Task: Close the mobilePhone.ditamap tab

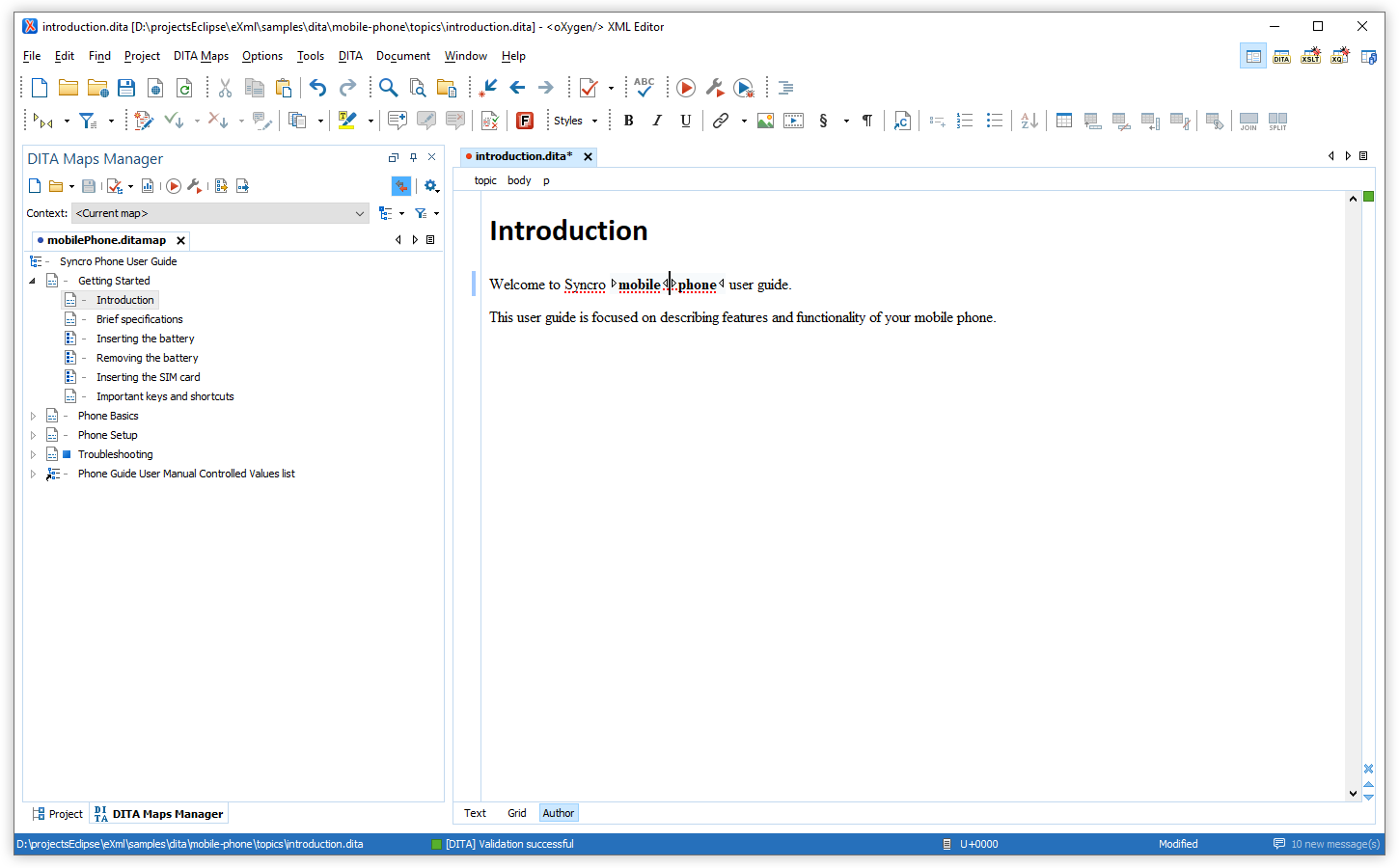Action: point(180,240)
